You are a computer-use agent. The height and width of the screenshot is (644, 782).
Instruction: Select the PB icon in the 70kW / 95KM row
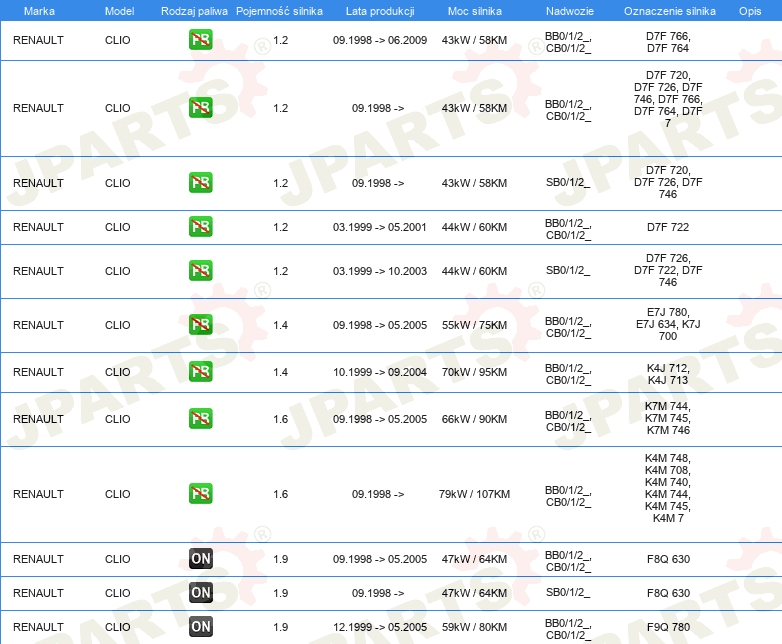[x=200, y=372]
